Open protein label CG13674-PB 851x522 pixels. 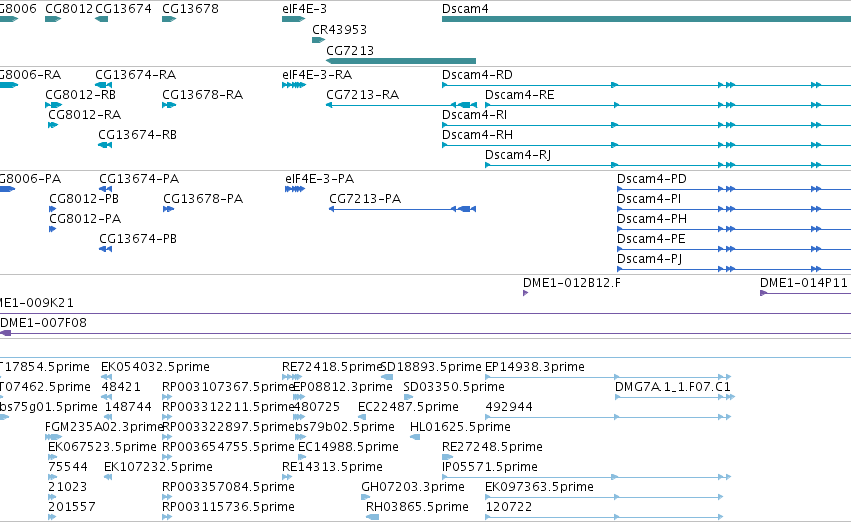point(138,239)
